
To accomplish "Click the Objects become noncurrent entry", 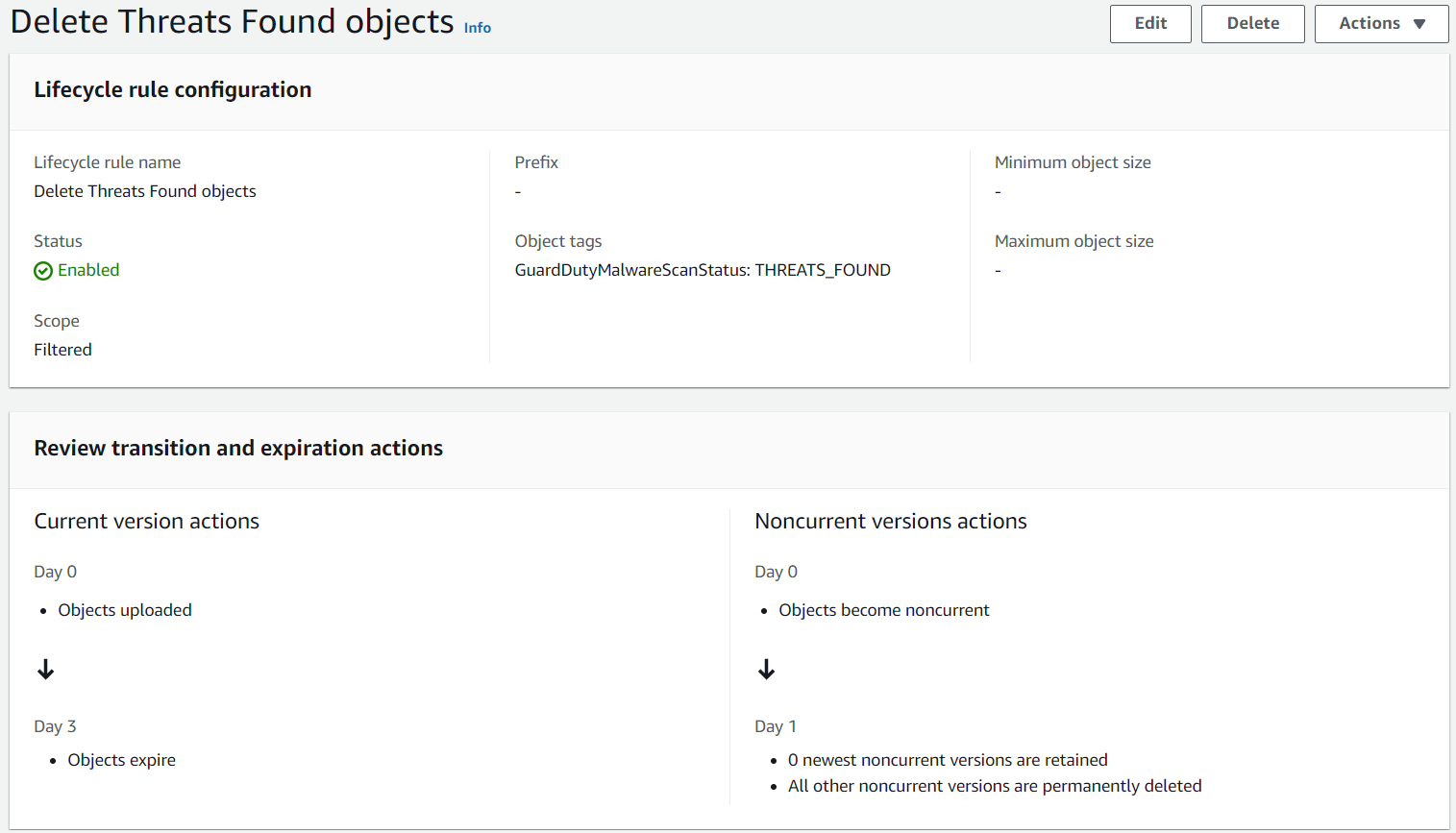I will 884,609.
